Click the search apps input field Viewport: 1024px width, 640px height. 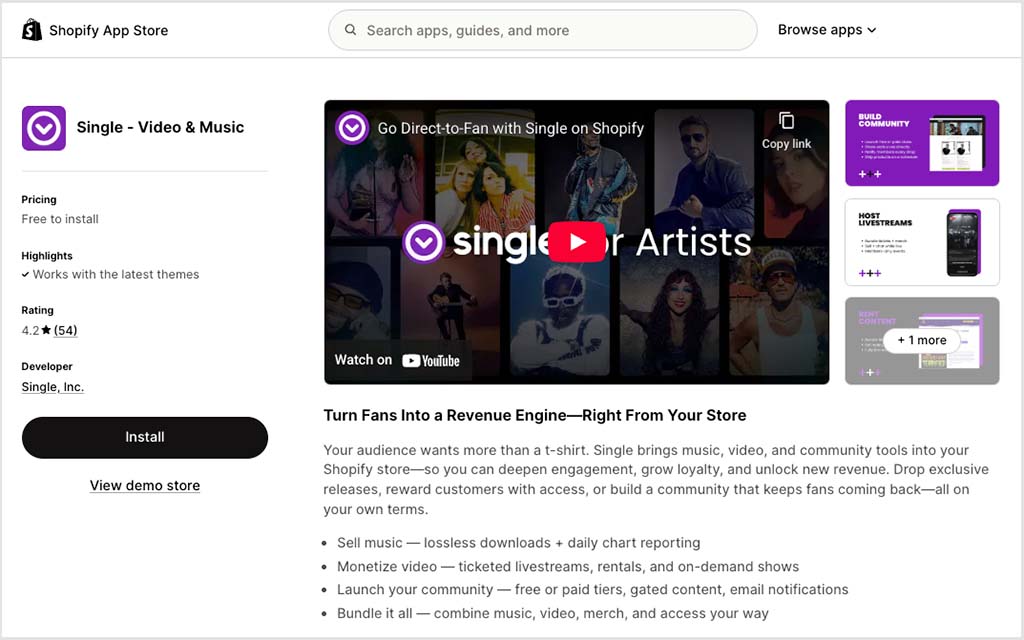(543, 30)
